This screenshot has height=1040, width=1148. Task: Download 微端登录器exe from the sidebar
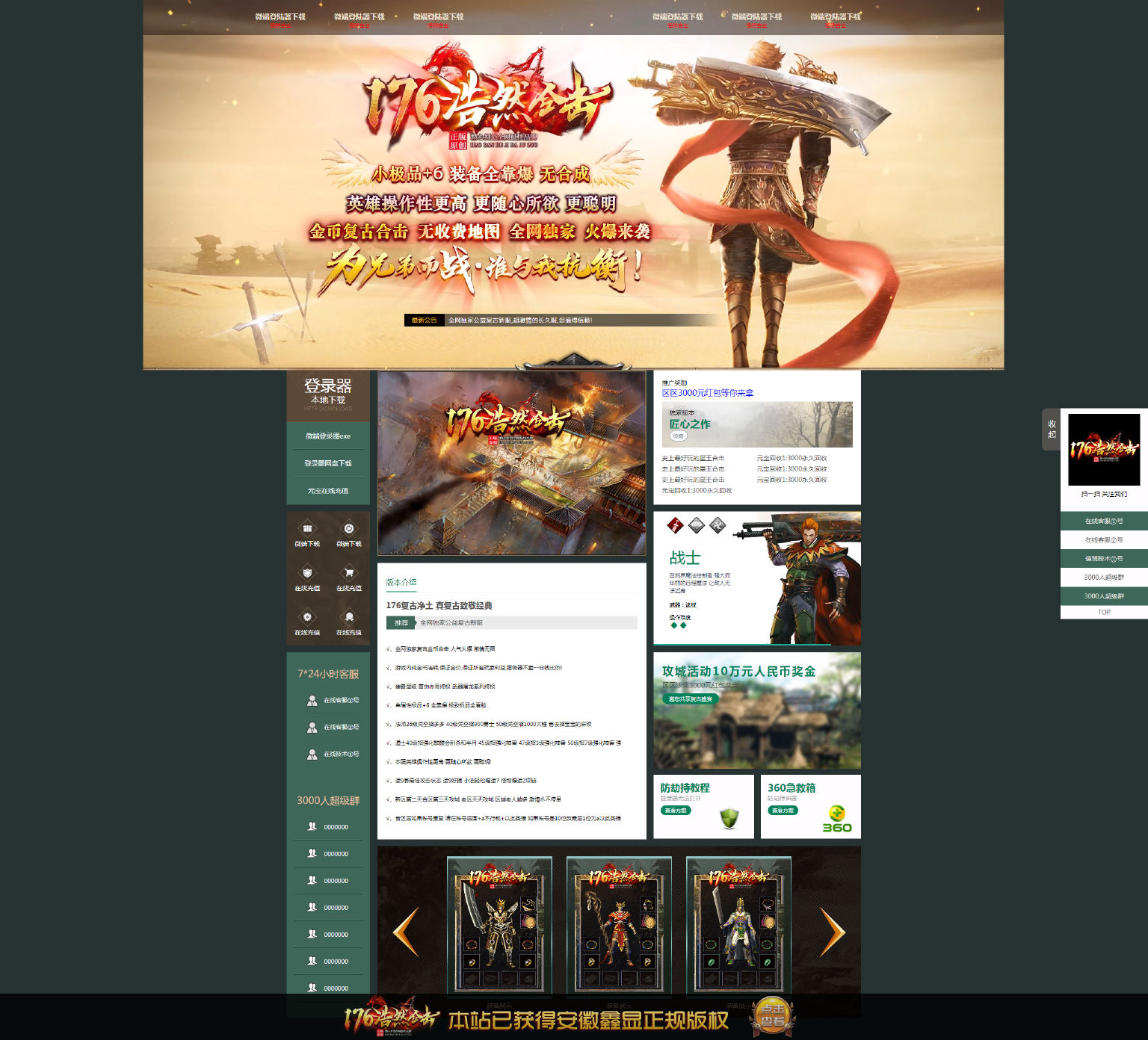coord(328,436)
